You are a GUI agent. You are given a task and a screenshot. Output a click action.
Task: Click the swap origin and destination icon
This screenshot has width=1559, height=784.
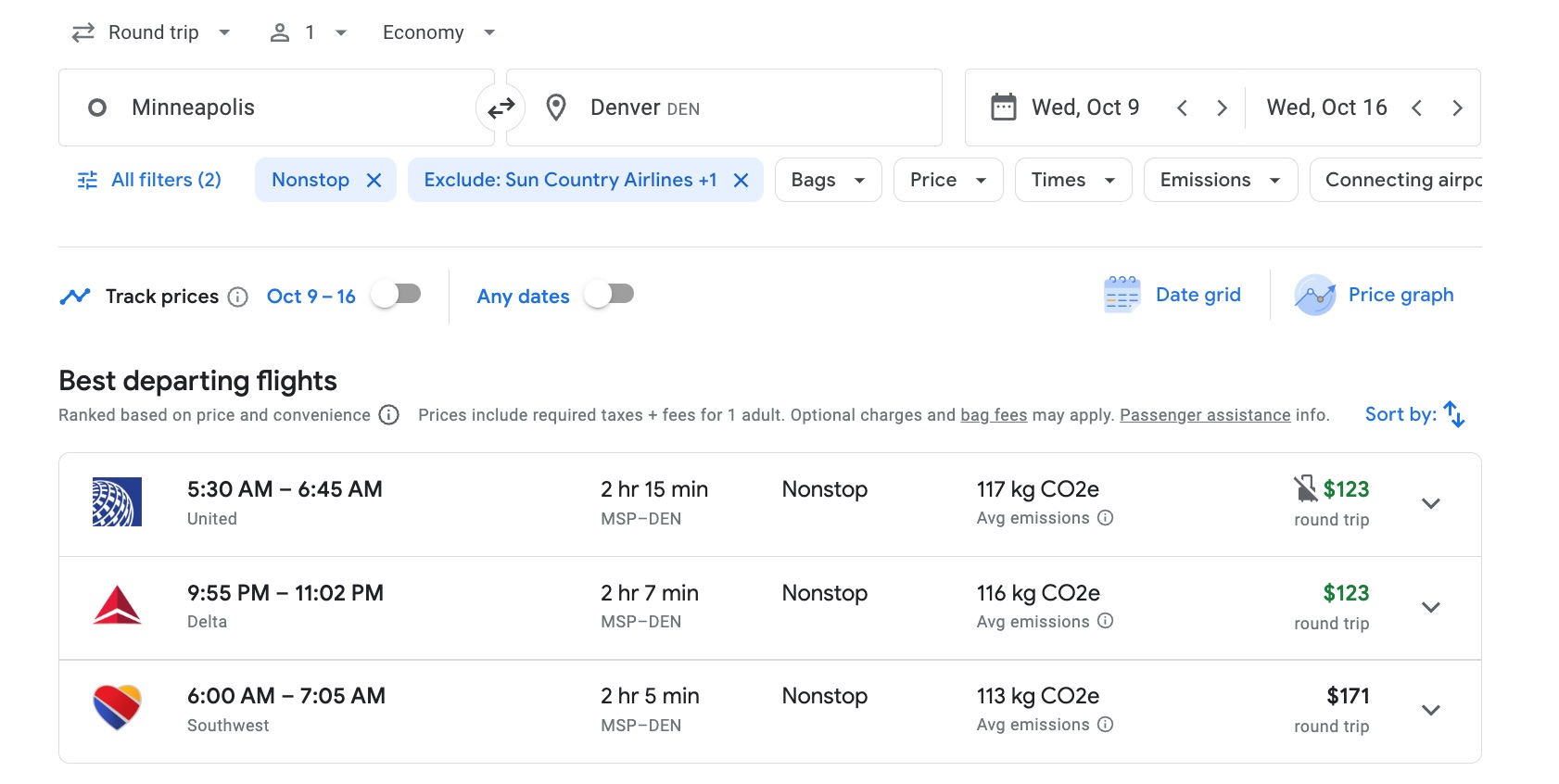pos(501,107)
